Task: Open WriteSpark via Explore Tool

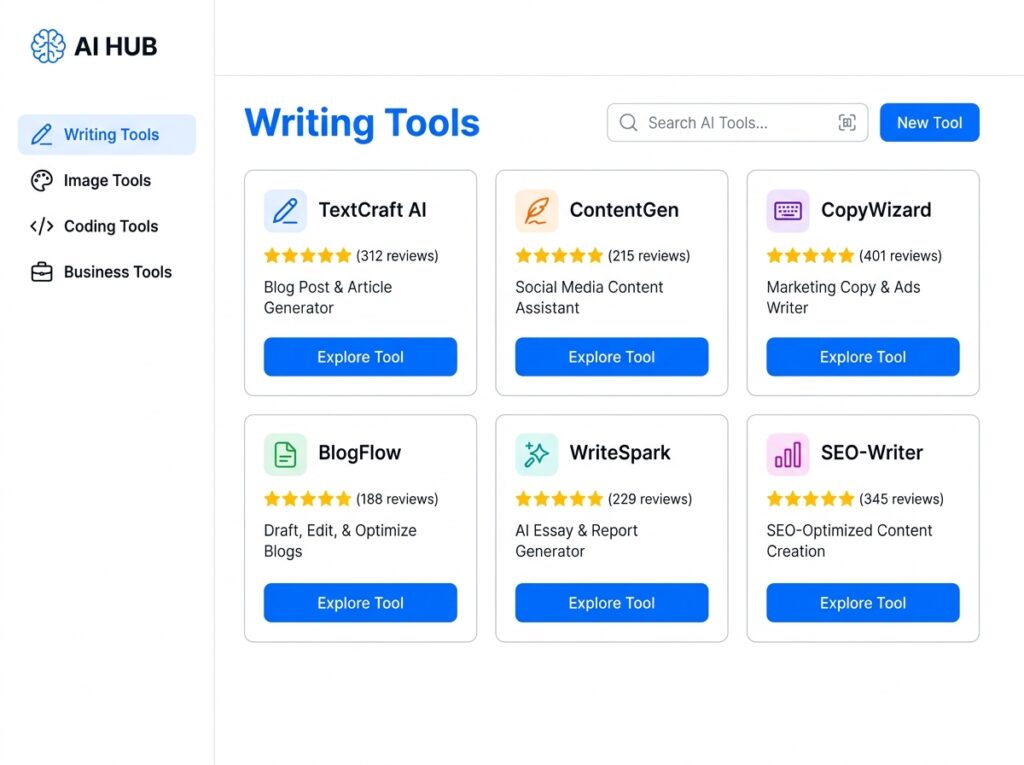Action: pyautogui.click(x=612, y=602)
